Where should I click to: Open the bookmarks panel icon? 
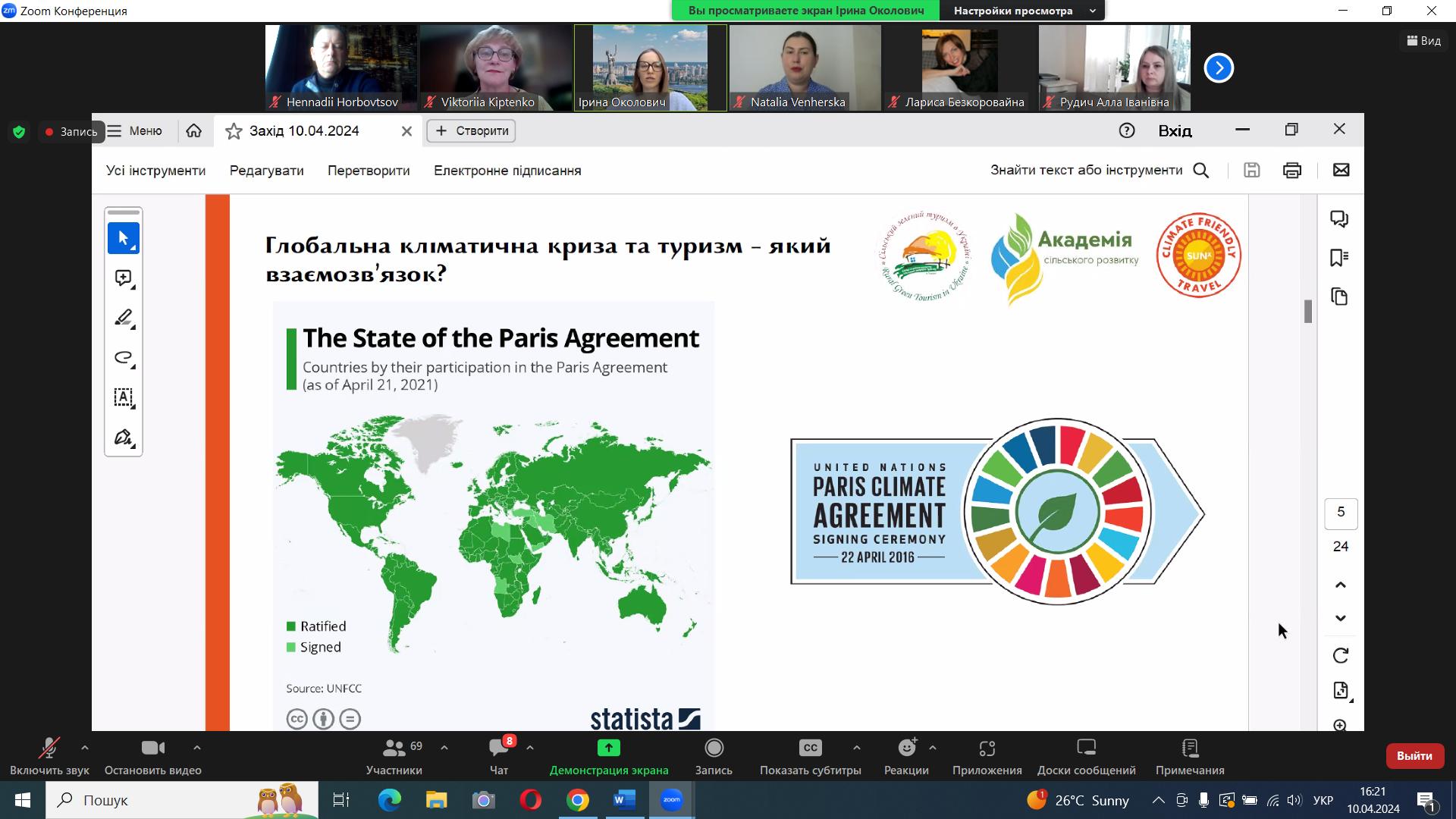1339,258
